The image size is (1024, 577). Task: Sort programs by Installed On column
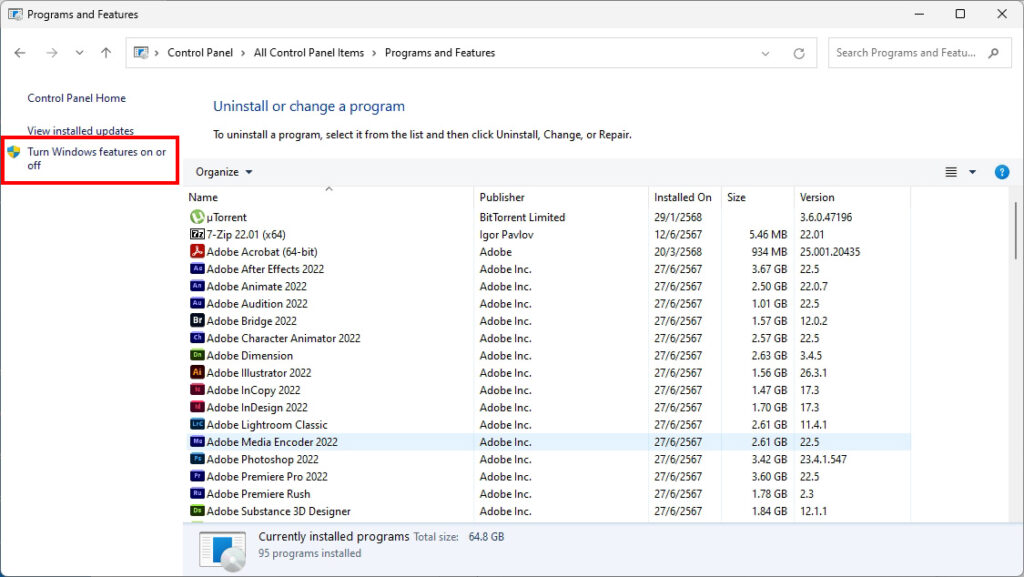685,196
